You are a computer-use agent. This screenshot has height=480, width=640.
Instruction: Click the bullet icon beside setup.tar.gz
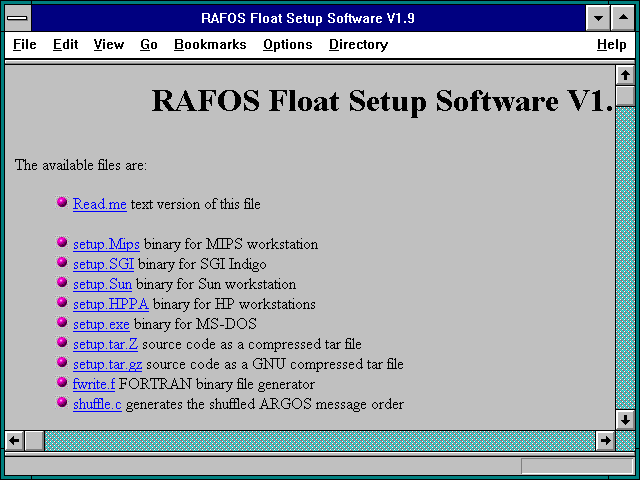(62, 362)
